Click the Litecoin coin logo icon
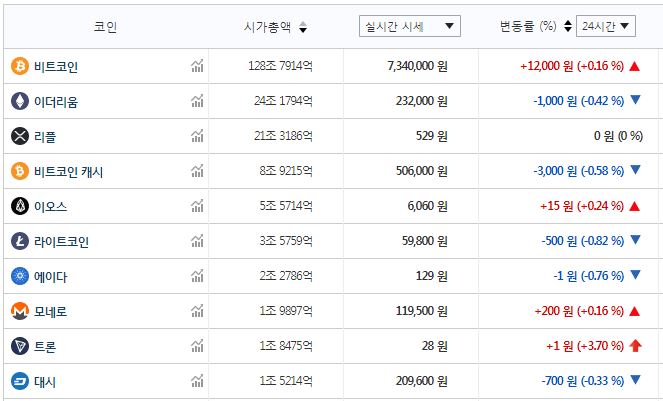Image resolution: width=663 pixels, height=401 pixels. tap(19, 241)
